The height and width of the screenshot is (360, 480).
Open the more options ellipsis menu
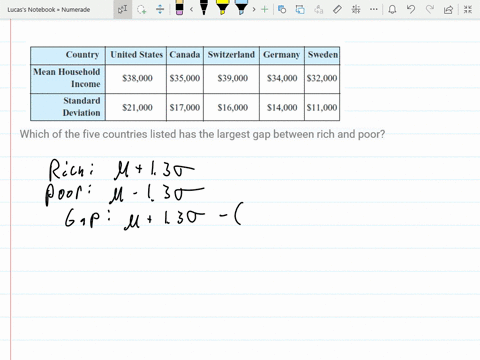pos(374,9)
